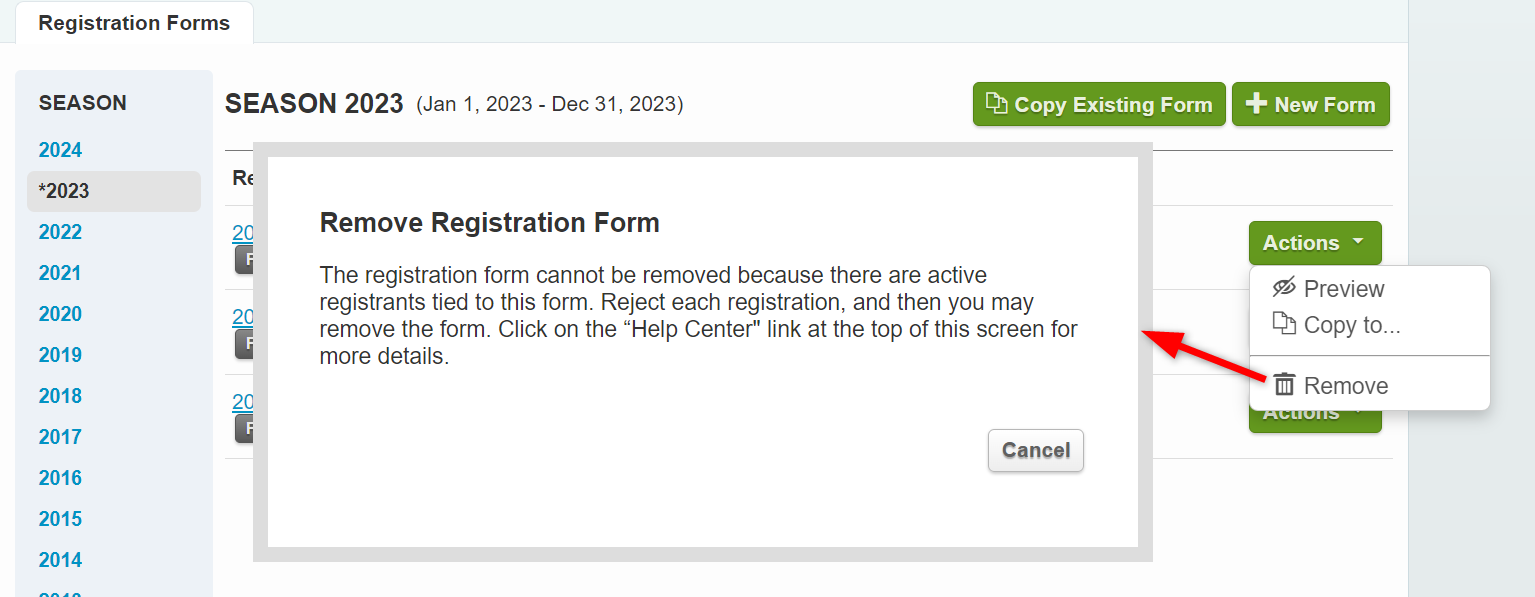Click the Cancel button in the dialog
Image resolution: width=1535 pixels, height=597 pixels.
click(x=1035, y=450)
